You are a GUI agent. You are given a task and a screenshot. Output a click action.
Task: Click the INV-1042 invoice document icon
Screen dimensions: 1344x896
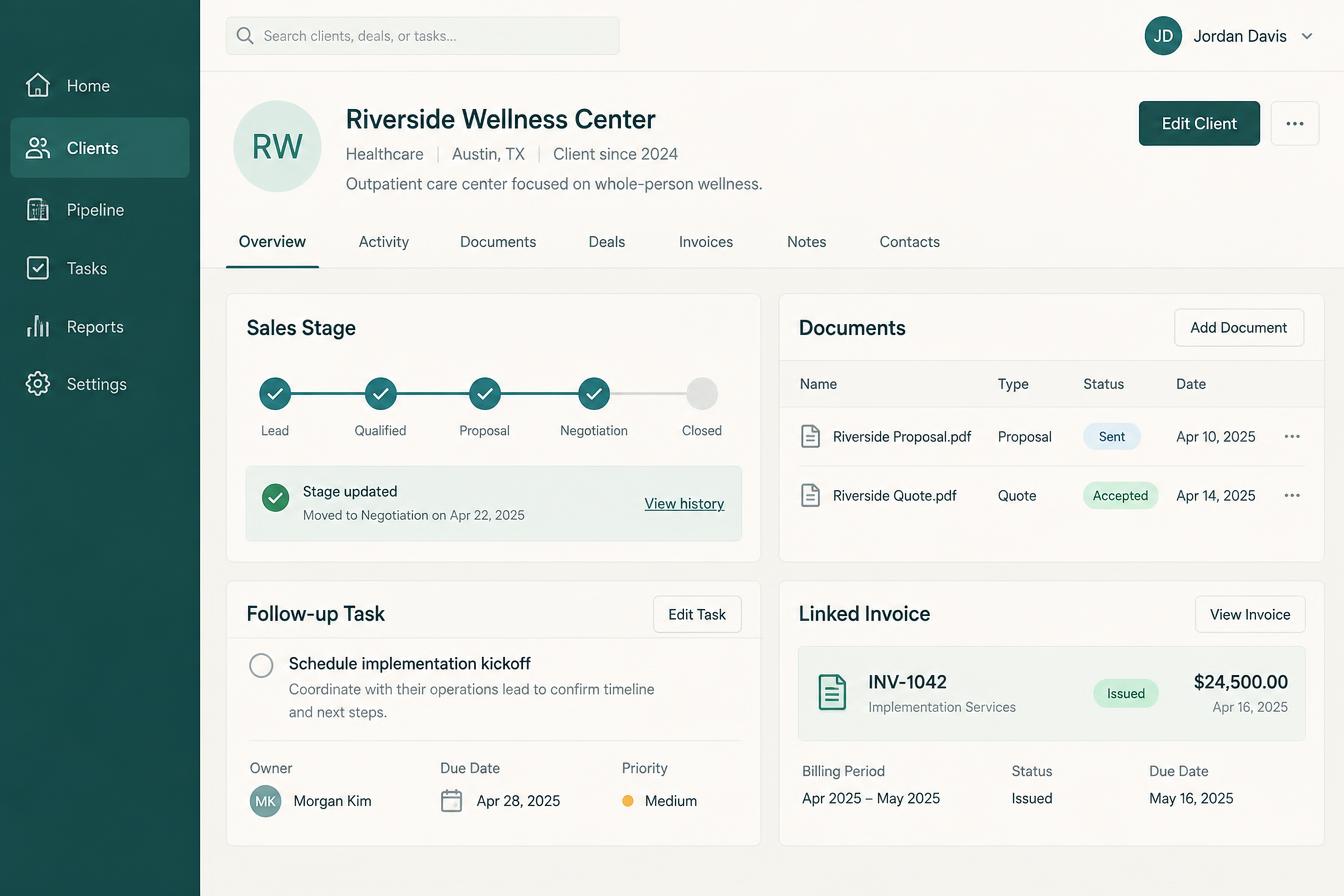pyautogui.click(x=832, y=692)
